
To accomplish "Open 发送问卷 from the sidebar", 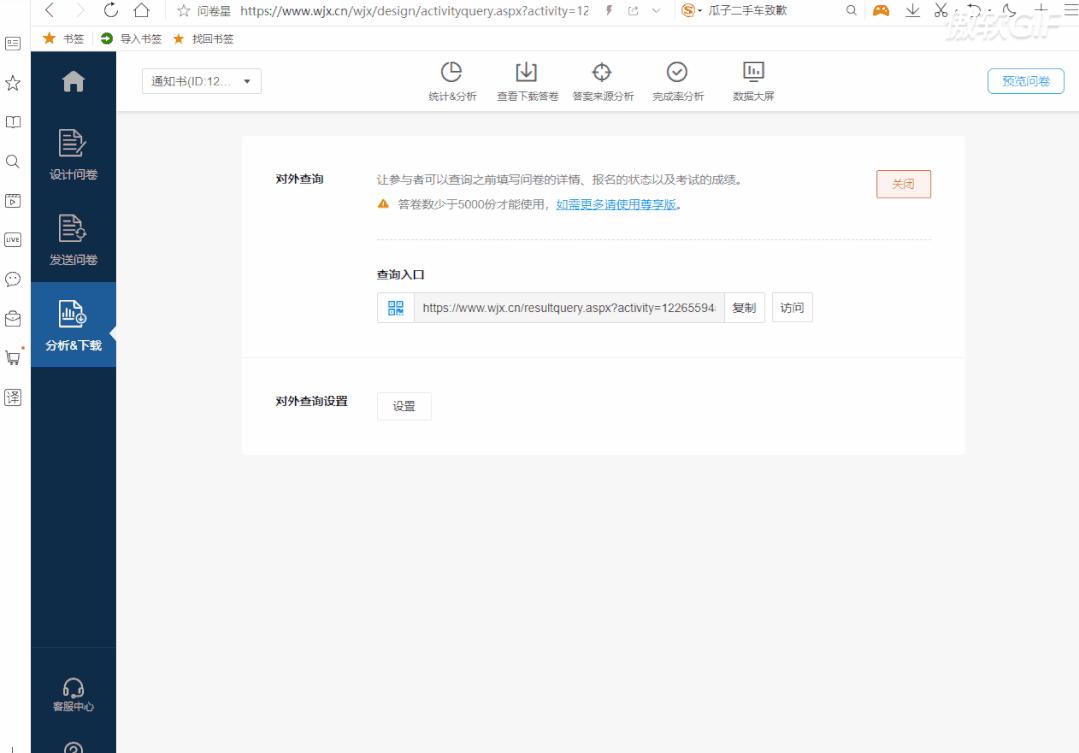I will (71, 239).
